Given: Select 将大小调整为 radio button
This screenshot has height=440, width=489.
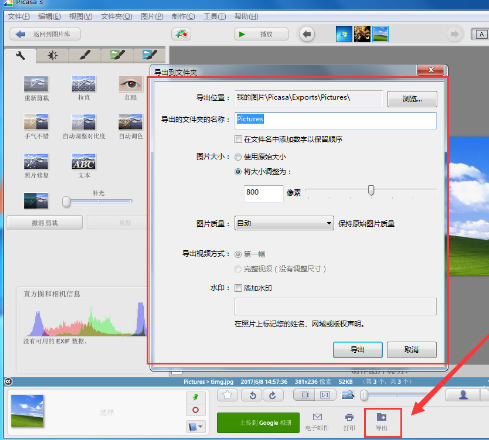Looking at the screenshot, I should (x=238, y=172).
